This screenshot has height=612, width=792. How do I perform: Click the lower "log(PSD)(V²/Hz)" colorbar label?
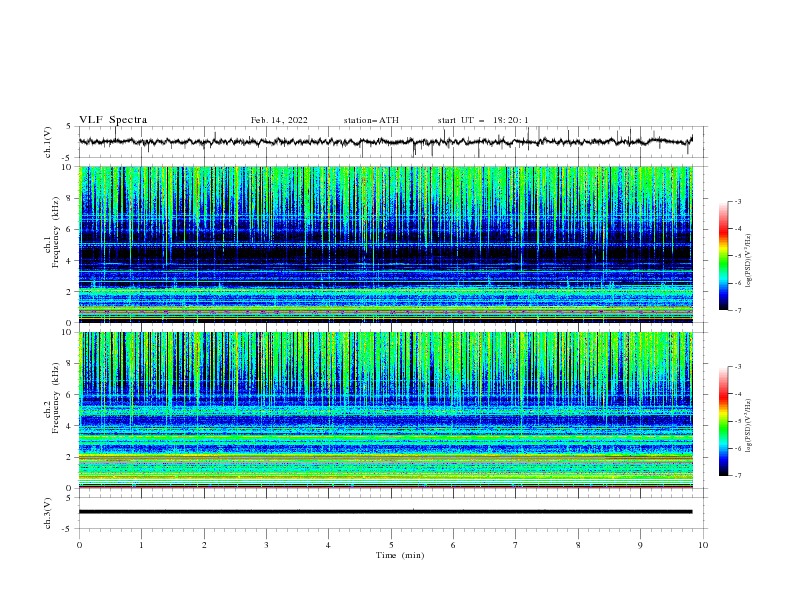click(748, 426)
